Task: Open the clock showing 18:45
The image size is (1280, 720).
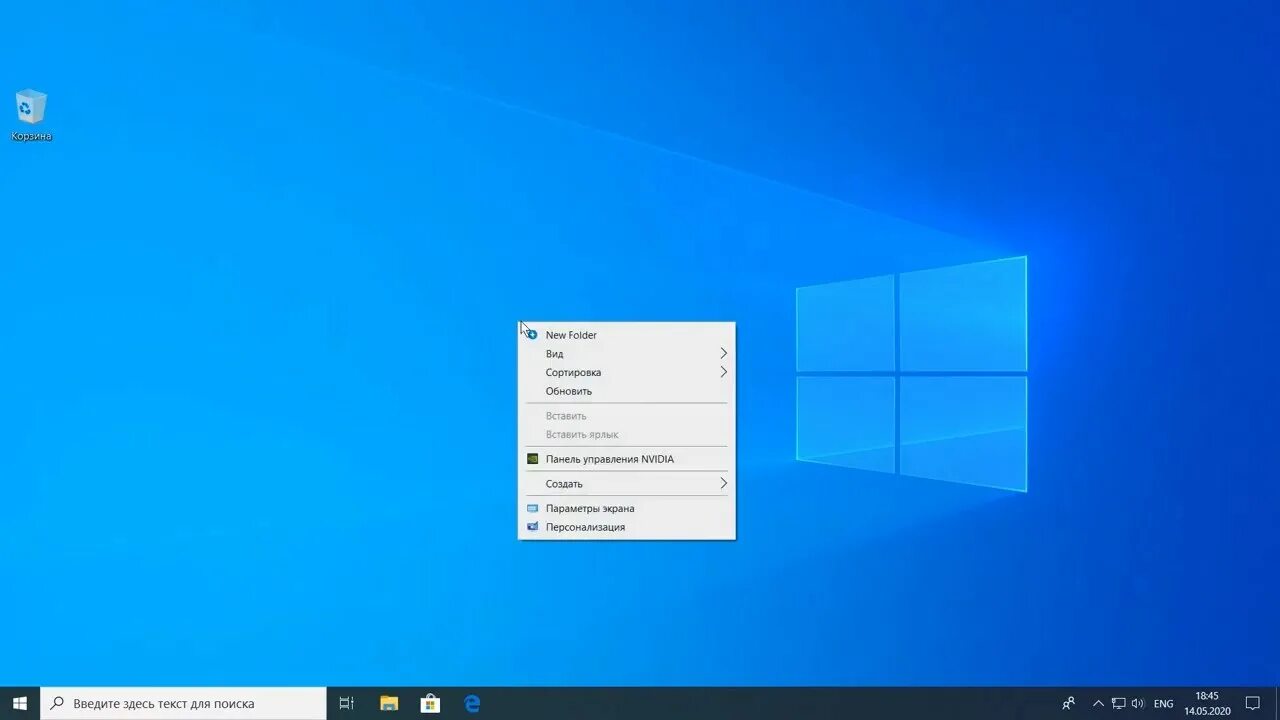Action: (1207, 703)
